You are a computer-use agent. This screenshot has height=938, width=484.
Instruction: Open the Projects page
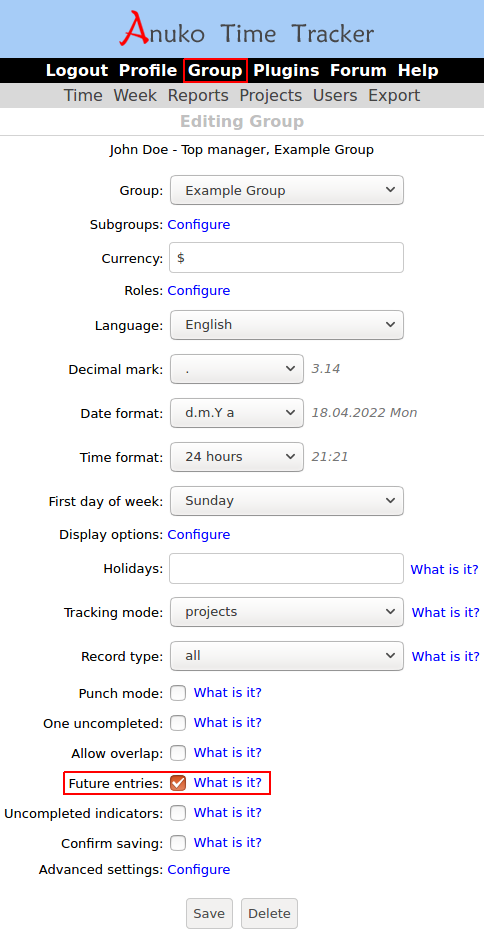point(270,96)
